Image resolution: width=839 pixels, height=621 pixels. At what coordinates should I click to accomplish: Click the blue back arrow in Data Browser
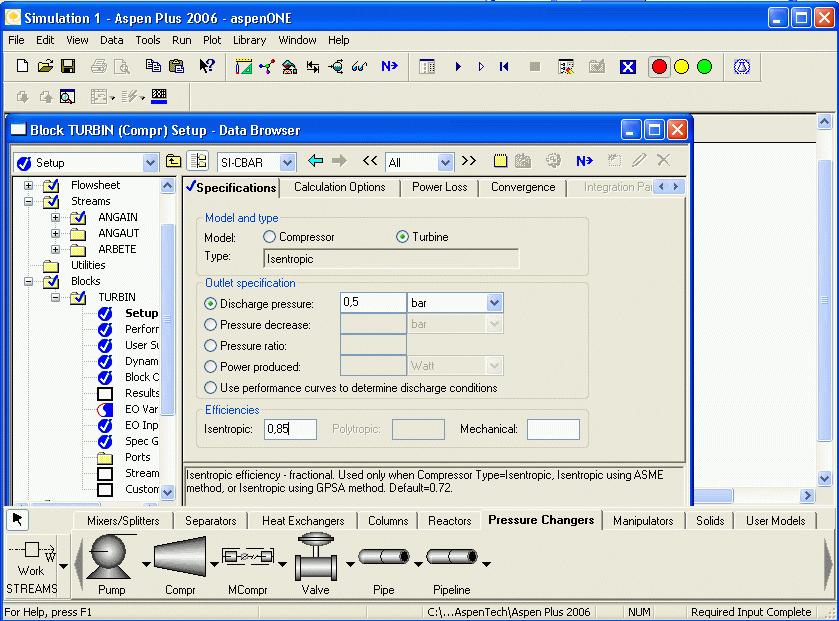(316, 160)
